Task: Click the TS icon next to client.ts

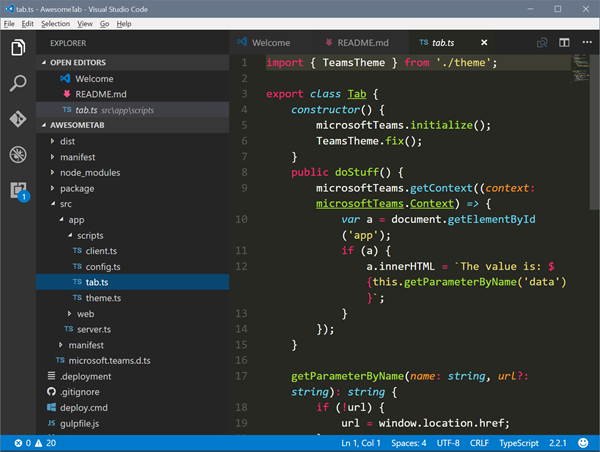Action: (77, 250)
